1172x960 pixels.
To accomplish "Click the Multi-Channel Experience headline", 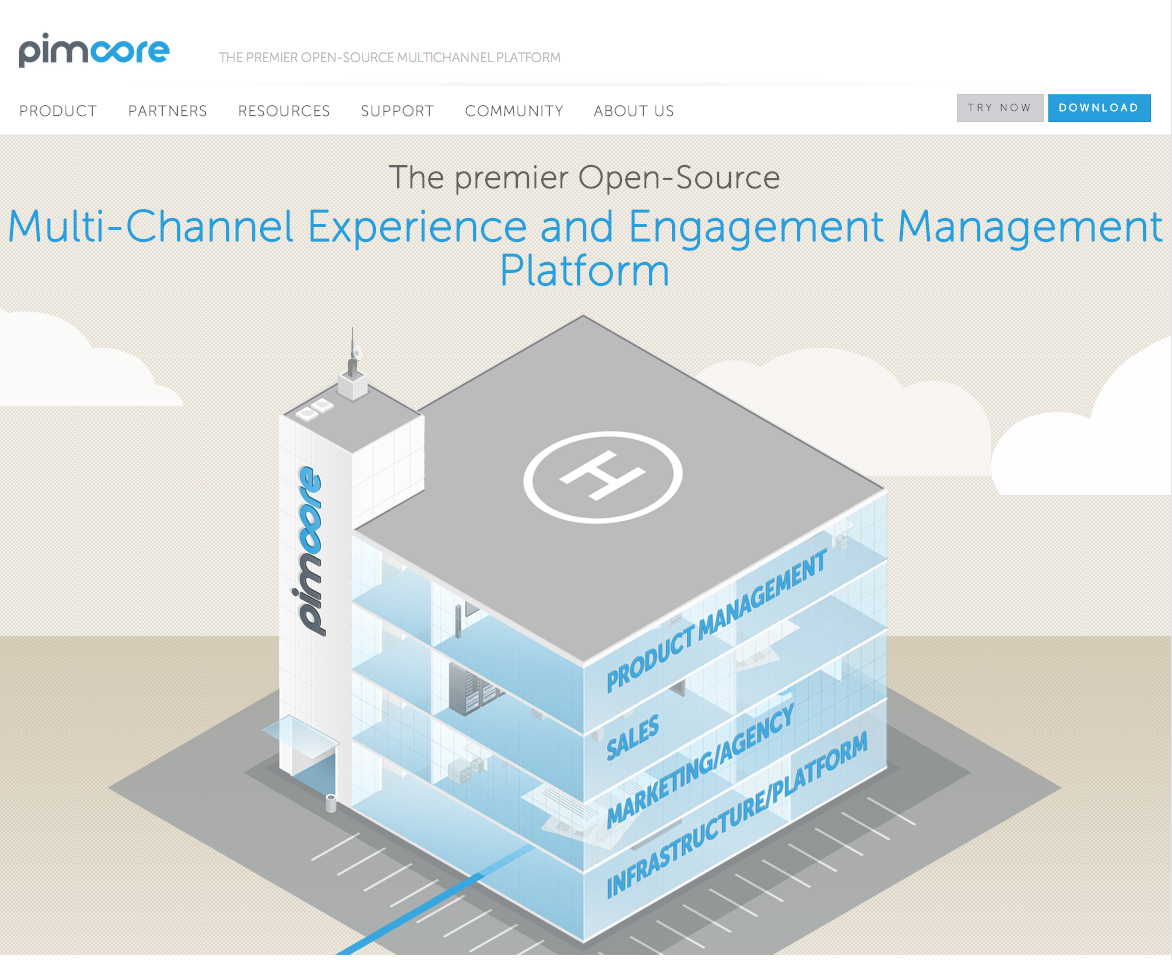I will click(x=585, y=247).
